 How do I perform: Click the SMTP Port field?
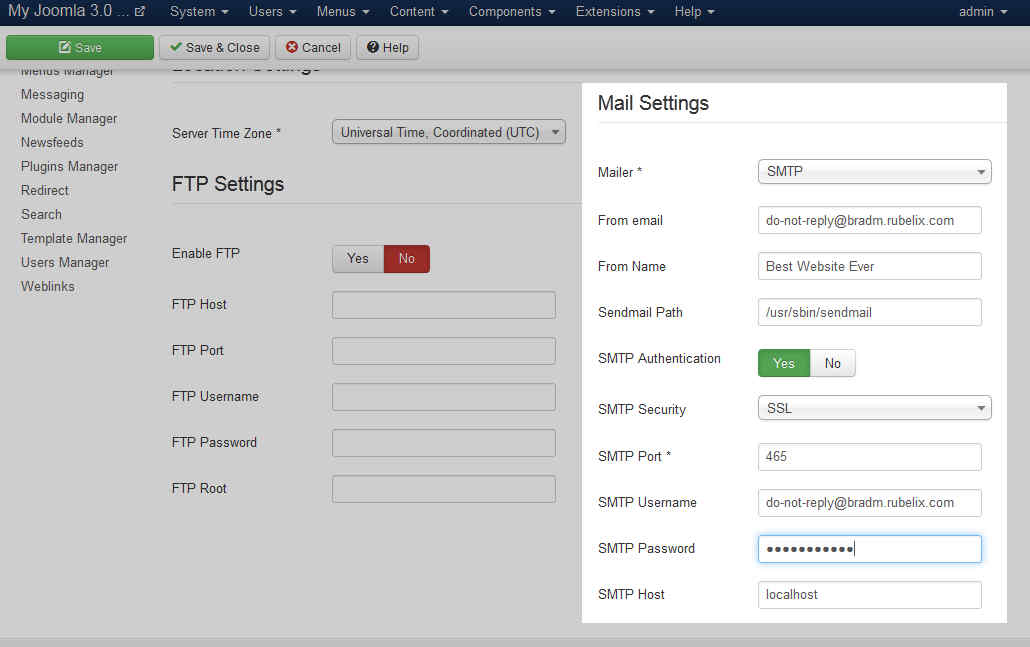[869, 457]
